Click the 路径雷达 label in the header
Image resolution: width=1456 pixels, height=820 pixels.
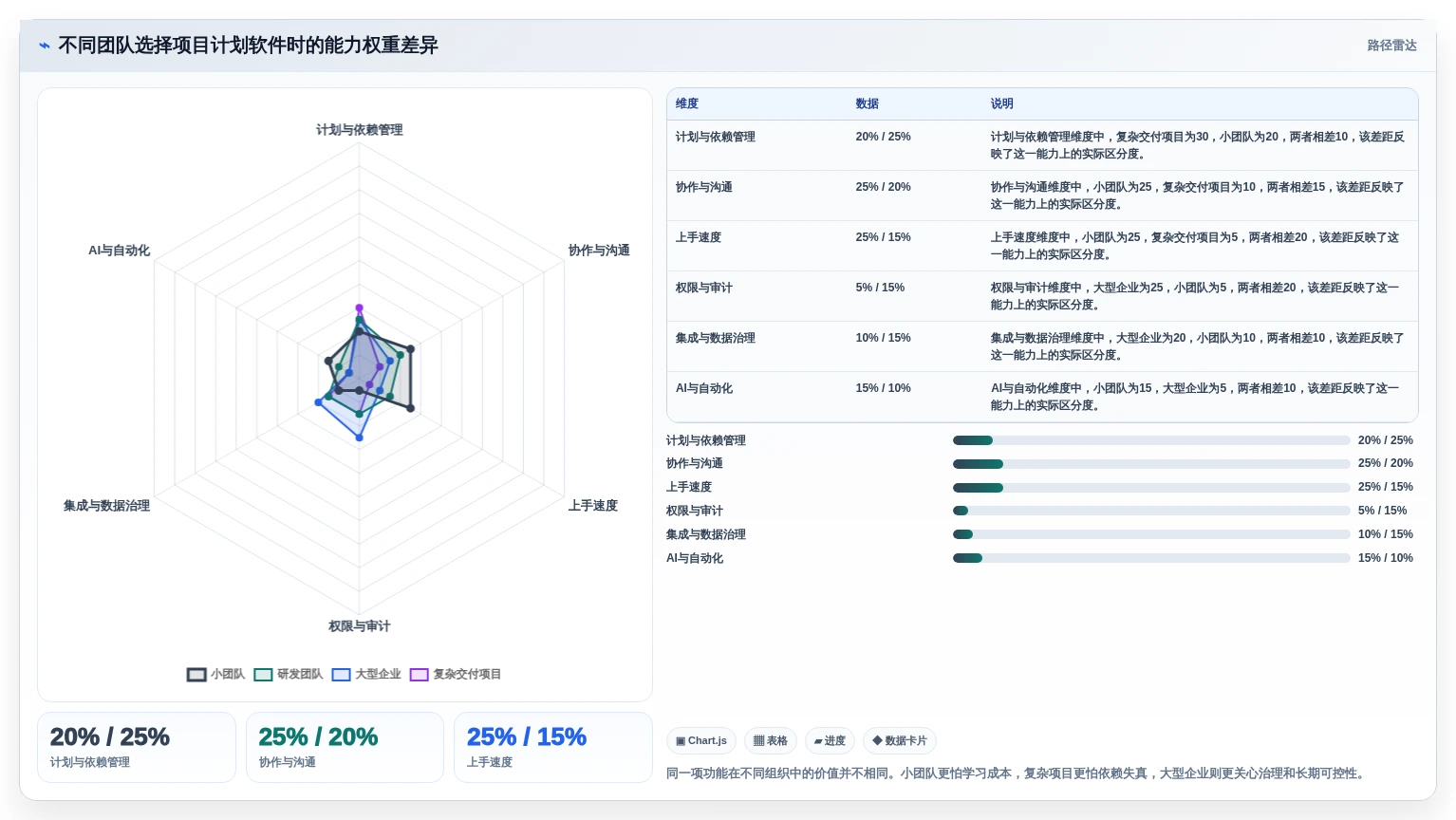pyautogui.click(x=1391, y=46)
